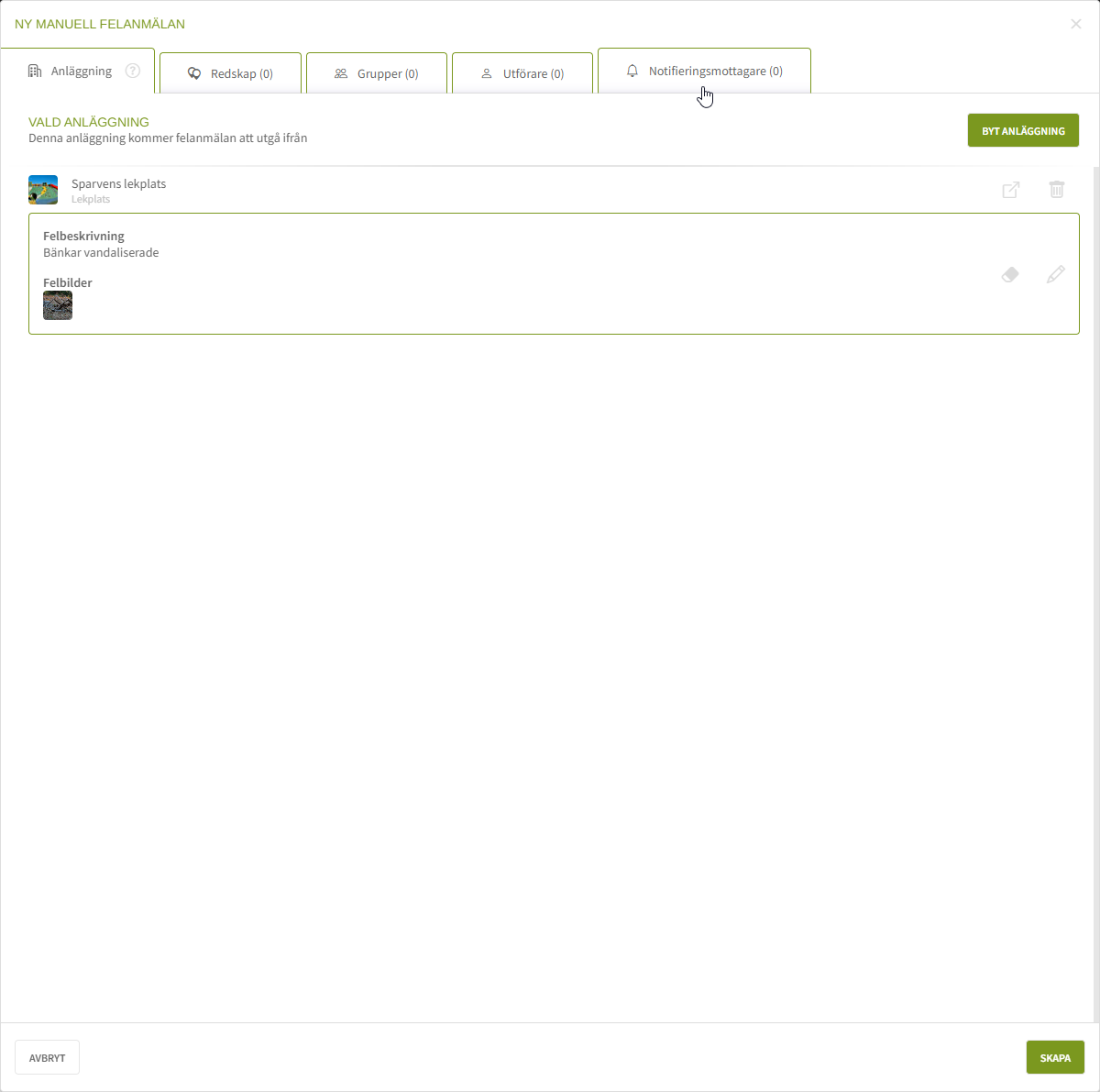The image size is (1100, 1092).
Task: Click the Sparvens lekplats playground thumbnail
Action: (x=43, y=190)
